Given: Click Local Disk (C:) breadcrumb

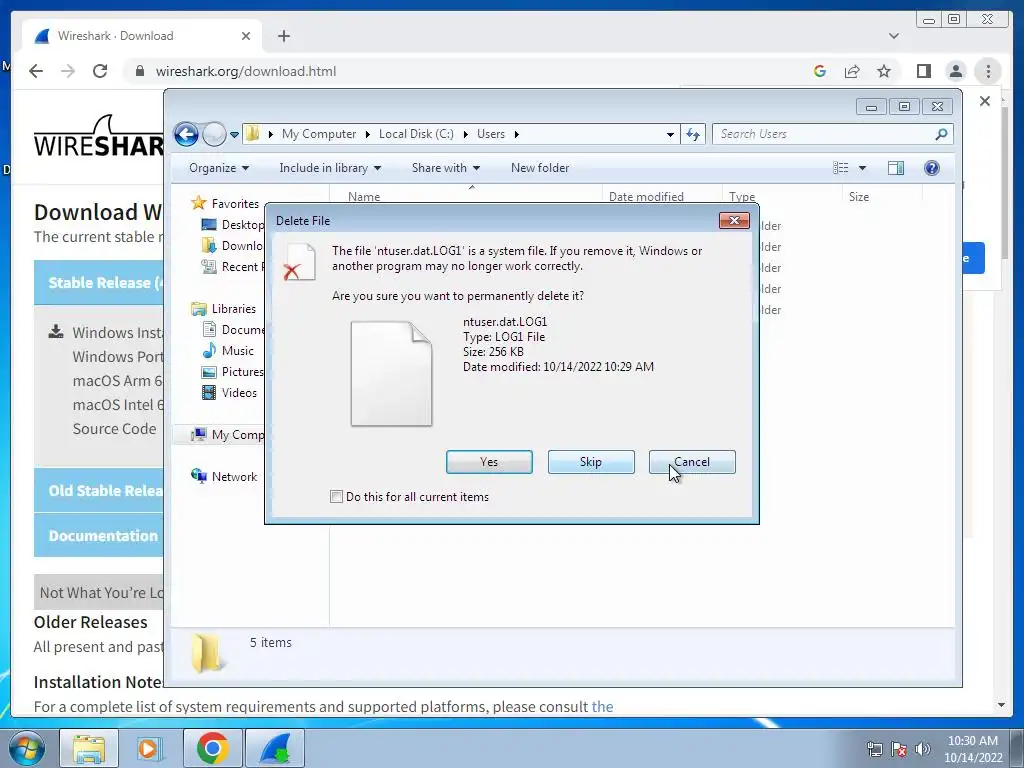Looking at the screenshot, I should point(416,134).
